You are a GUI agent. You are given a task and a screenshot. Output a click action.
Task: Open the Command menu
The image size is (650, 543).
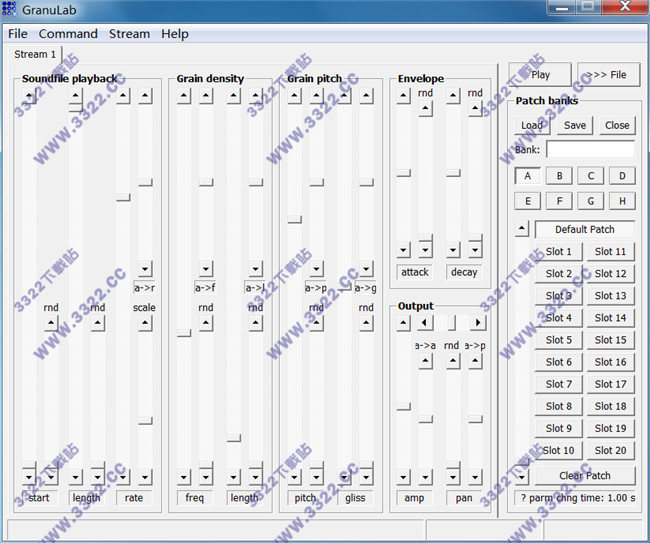pyautogui.click(x=68, y=34)
